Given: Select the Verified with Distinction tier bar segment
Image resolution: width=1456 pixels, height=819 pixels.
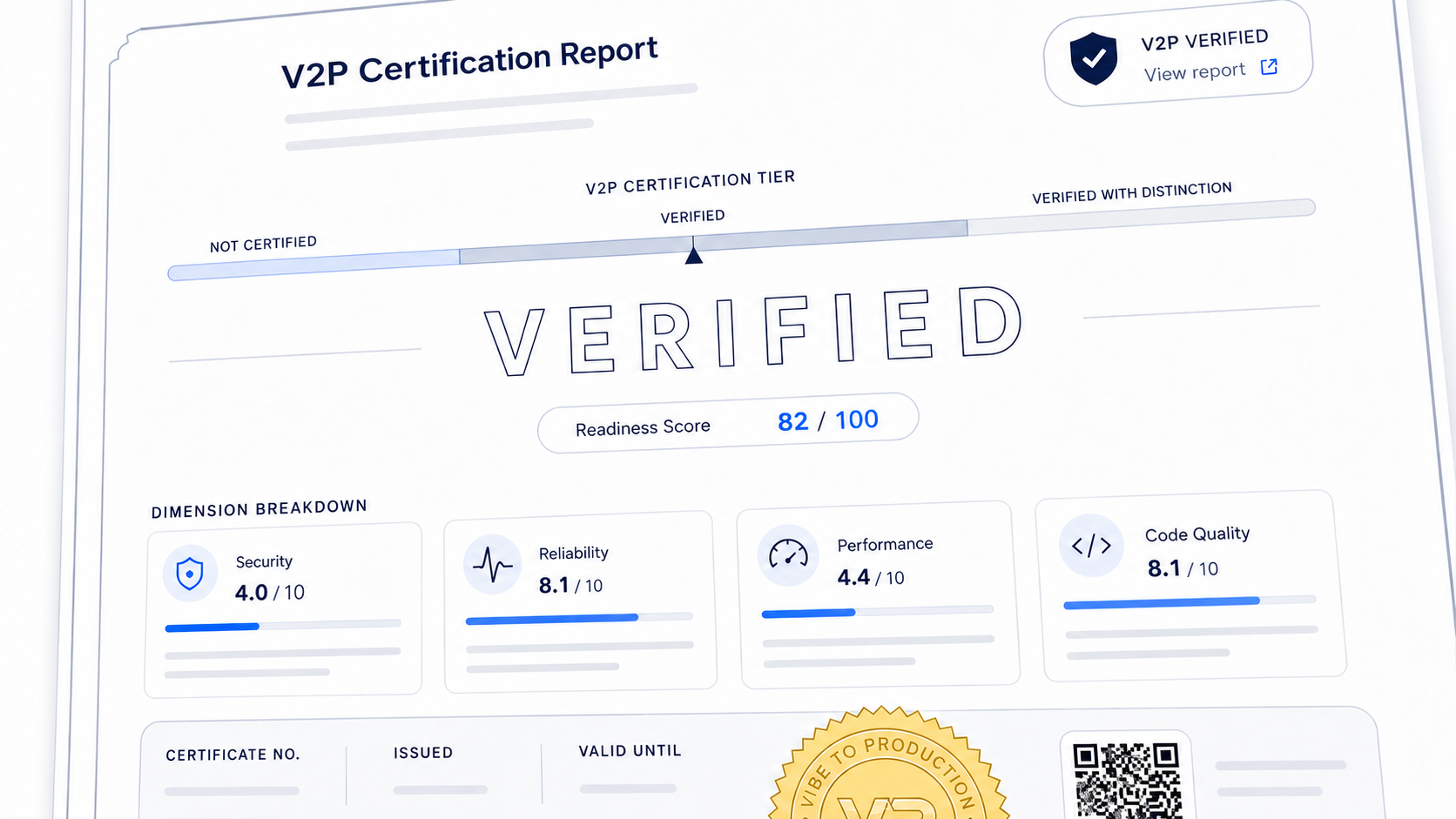Looking at the screenshot, I should pos(1142,217).
